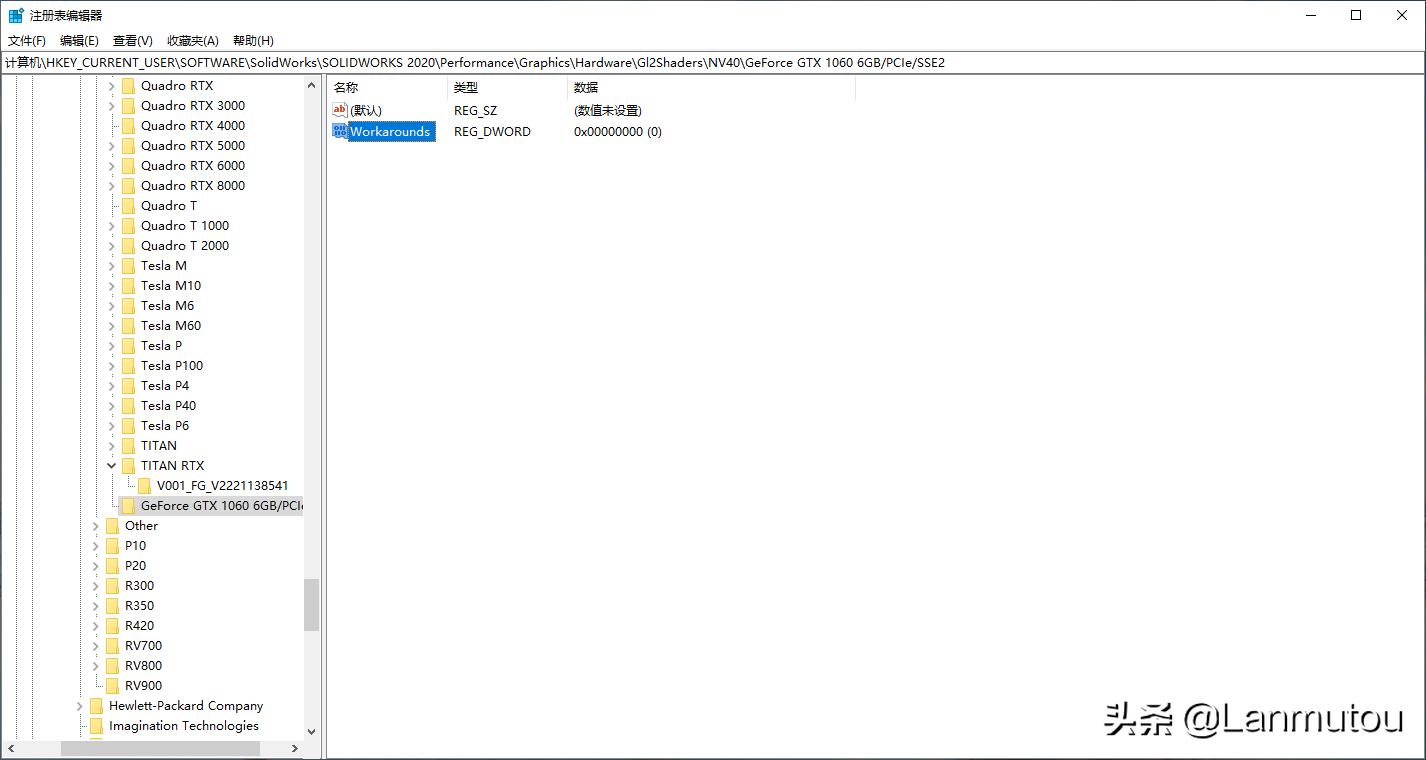Collapse the TITAN RTX tree node
This screenshot has height=760, width=1426.
click(111, 465)
